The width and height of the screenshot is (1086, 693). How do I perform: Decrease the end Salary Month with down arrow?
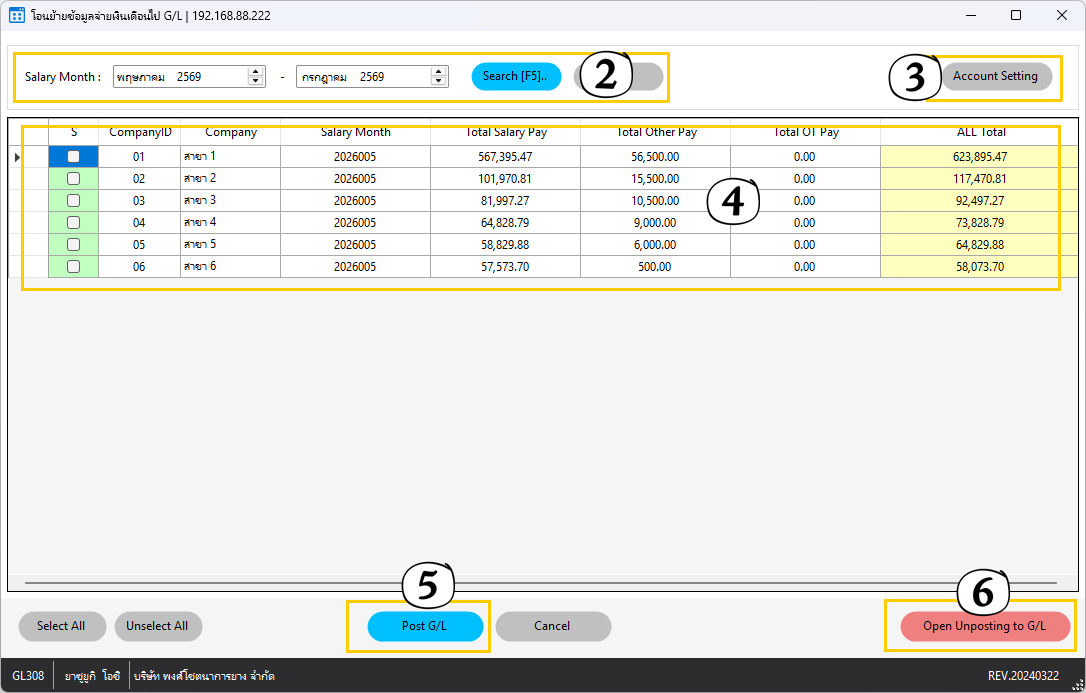[438, 81]
